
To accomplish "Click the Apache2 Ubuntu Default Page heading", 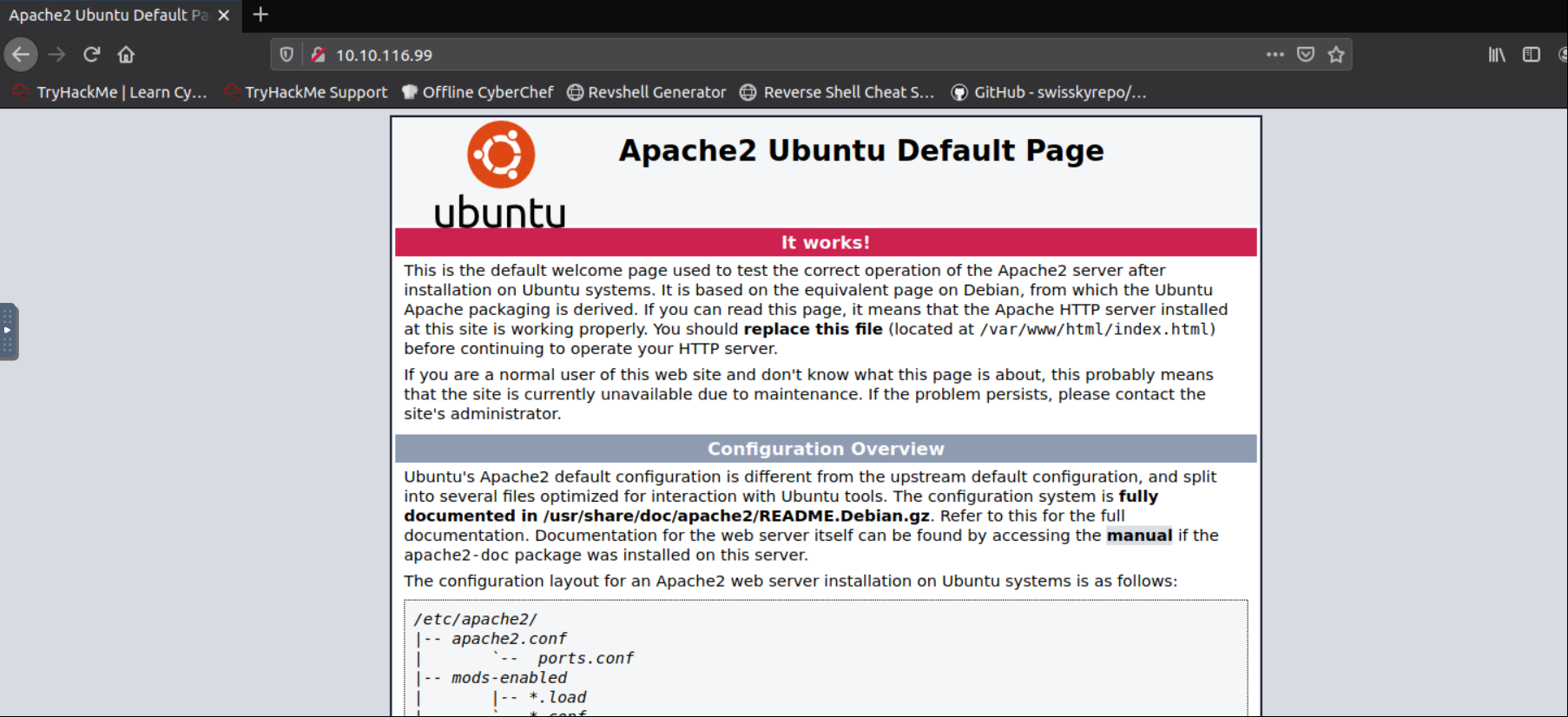I will (x=861, y=150).
